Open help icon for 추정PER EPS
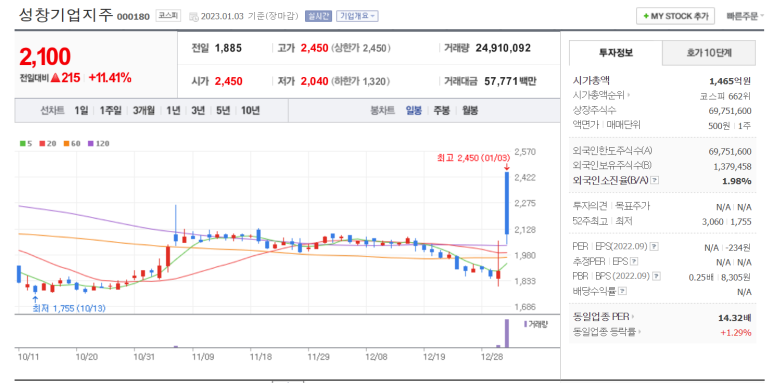Image resolution: width=773 pixels, height=383 pixels. [x=634, y=262]
